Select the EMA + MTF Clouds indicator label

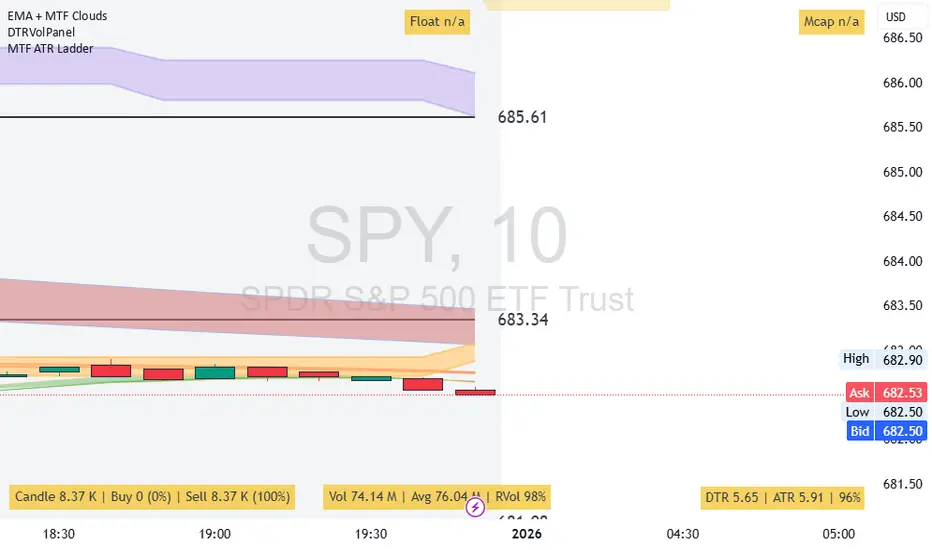pos(57,16)
